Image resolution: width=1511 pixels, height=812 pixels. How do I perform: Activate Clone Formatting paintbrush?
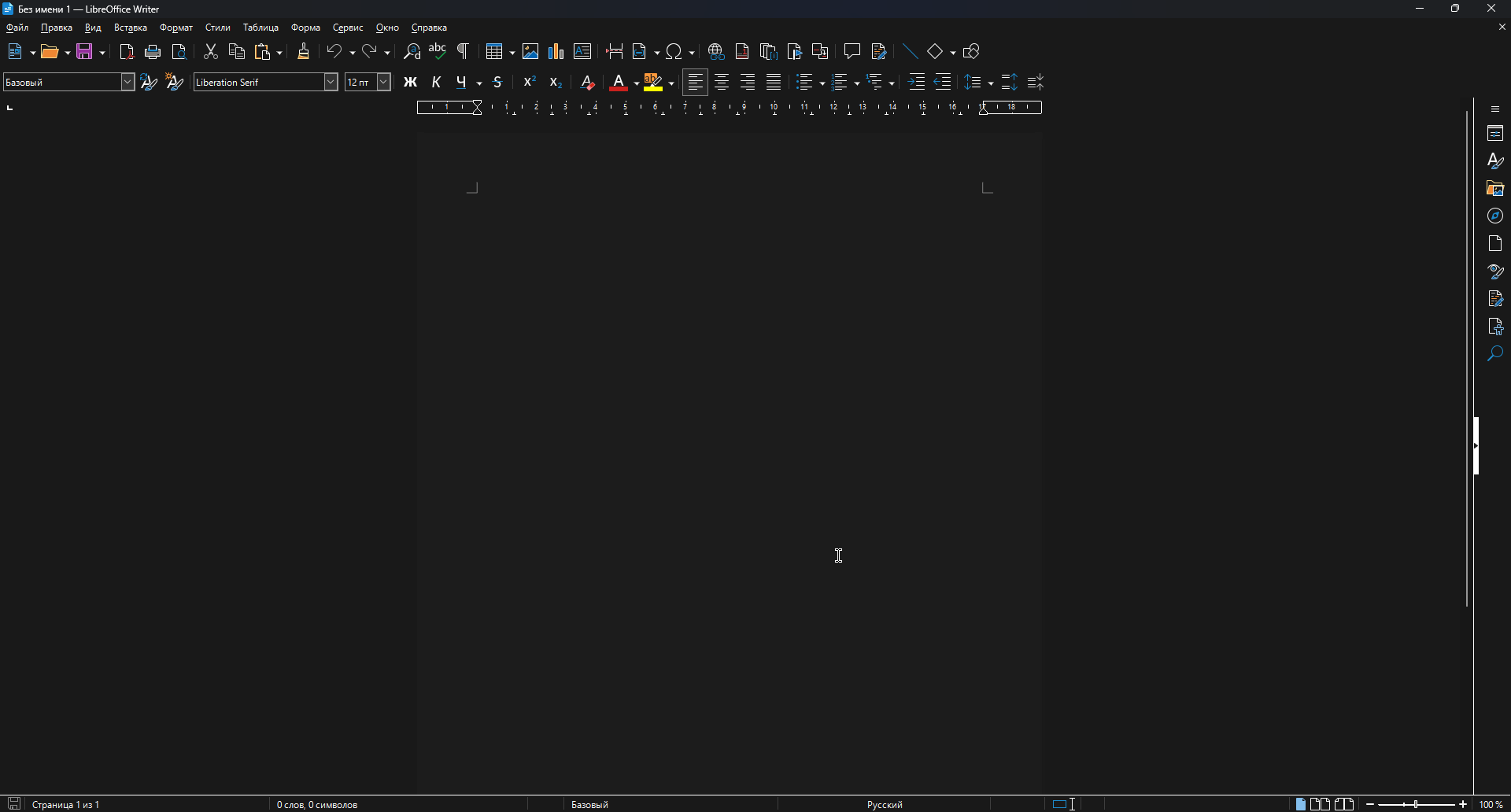[304, 52]
